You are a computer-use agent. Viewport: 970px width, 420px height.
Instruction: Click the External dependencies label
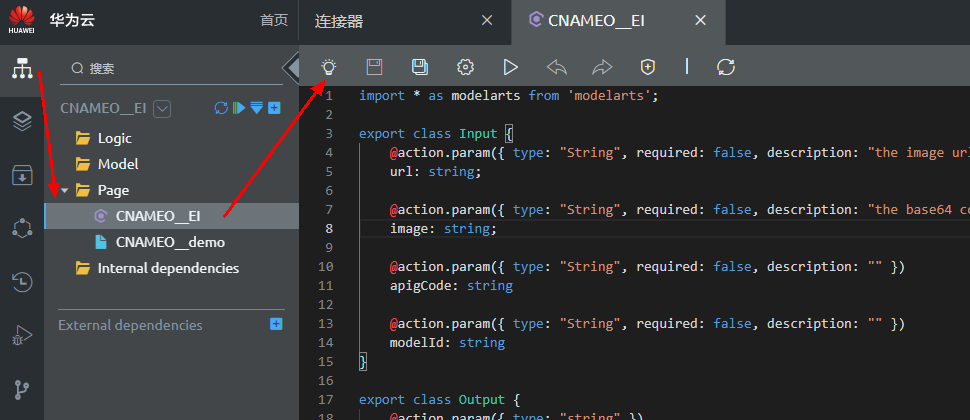[x=130, y=325]
